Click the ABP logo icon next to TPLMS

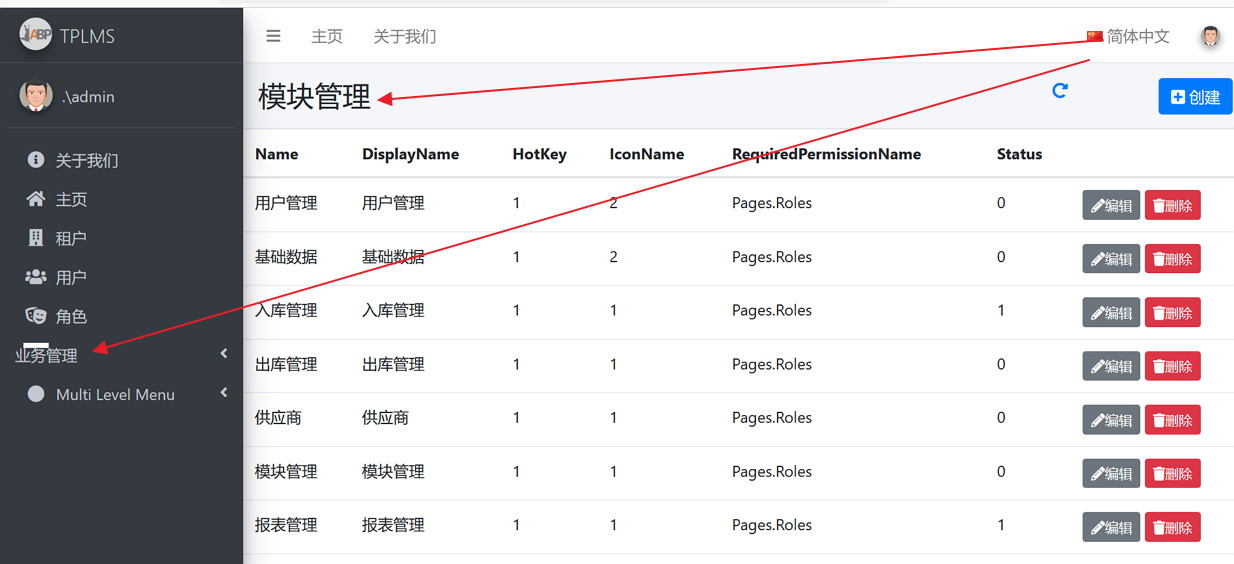point(36,35)
